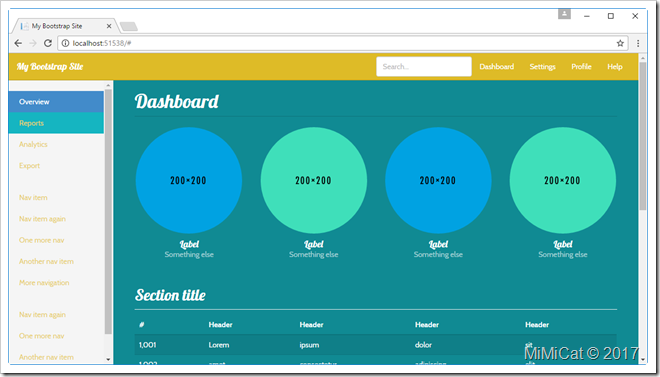Go back using browser back arrow

tap(18, 43)
